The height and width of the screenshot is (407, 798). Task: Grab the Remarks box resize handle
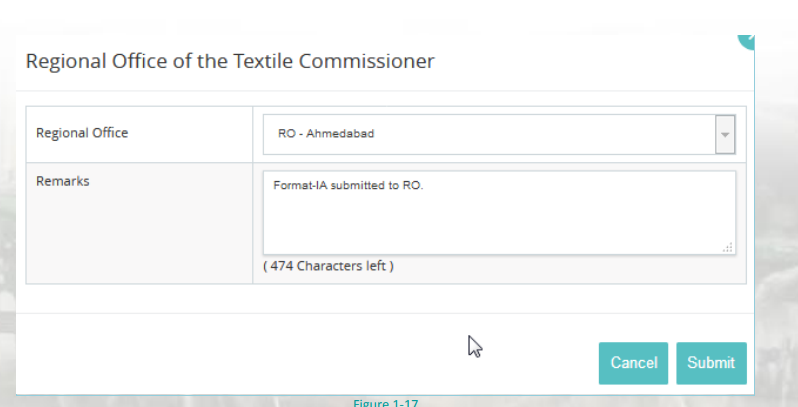[x=727, y=247]
